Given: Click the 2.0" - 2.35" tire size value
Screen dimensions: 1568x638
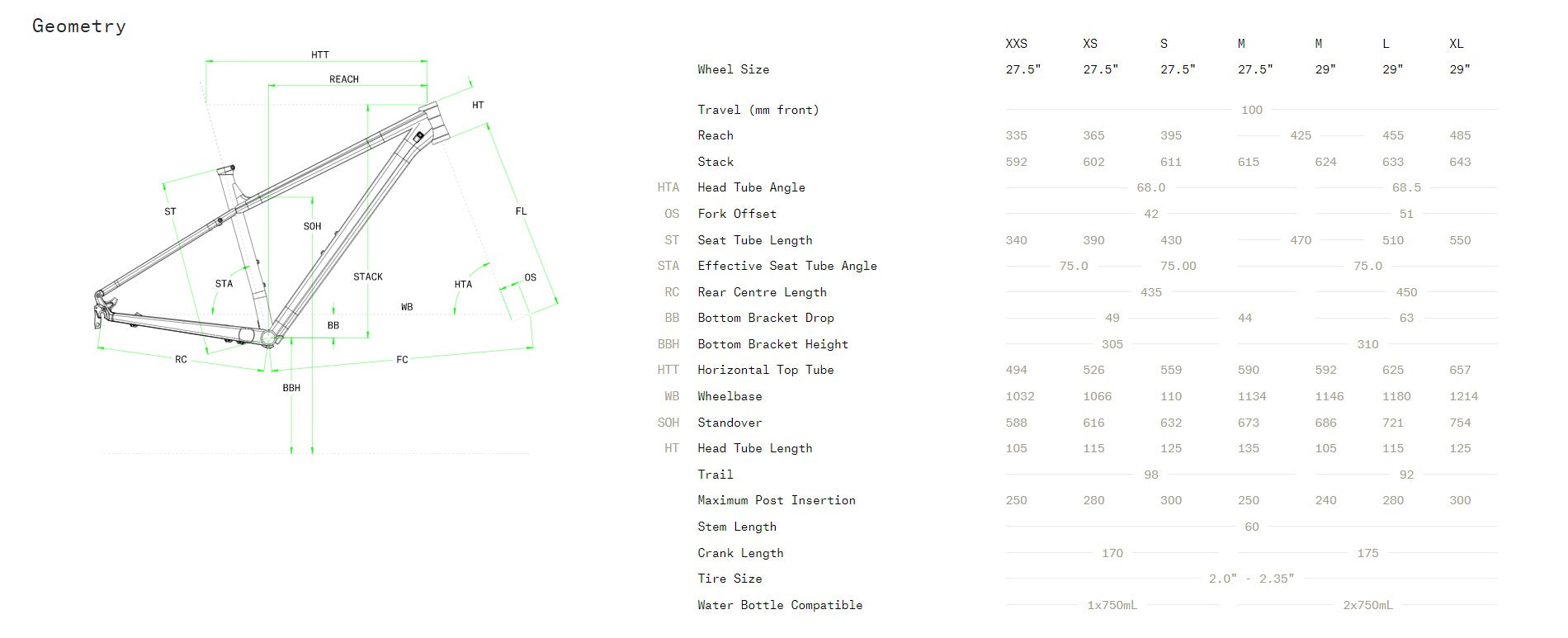Looking at the screenshot, I should point(1251,579).
